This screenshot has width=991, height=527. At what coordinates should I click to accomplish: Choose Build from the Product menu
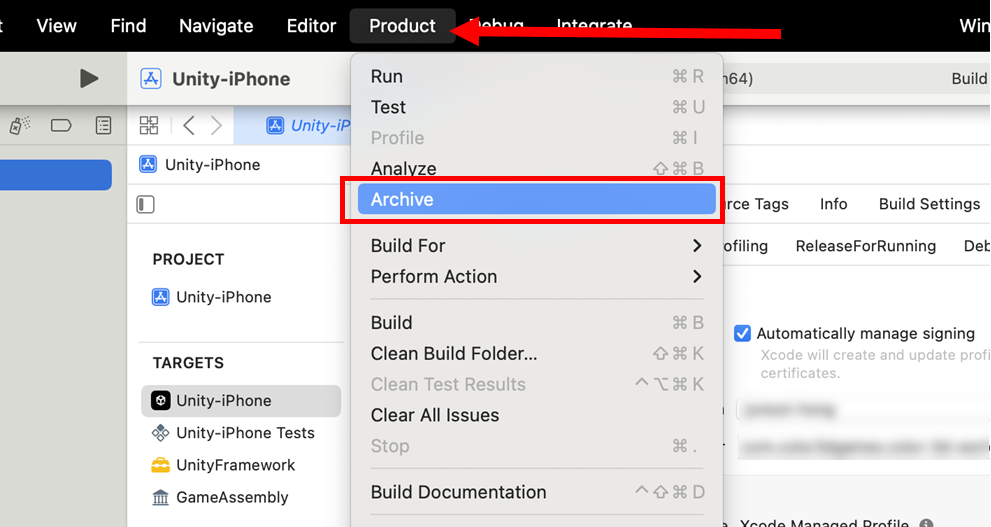(537, 323)
